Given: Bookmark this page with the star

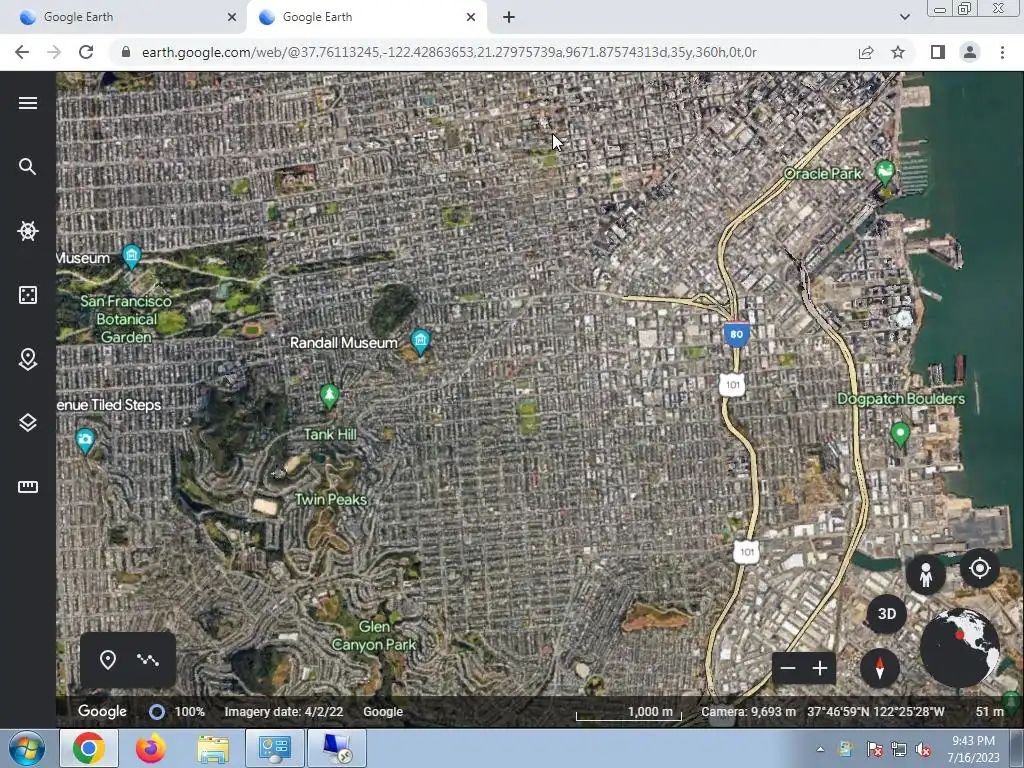Looking at the screenshot, I should tap(898, 52).
